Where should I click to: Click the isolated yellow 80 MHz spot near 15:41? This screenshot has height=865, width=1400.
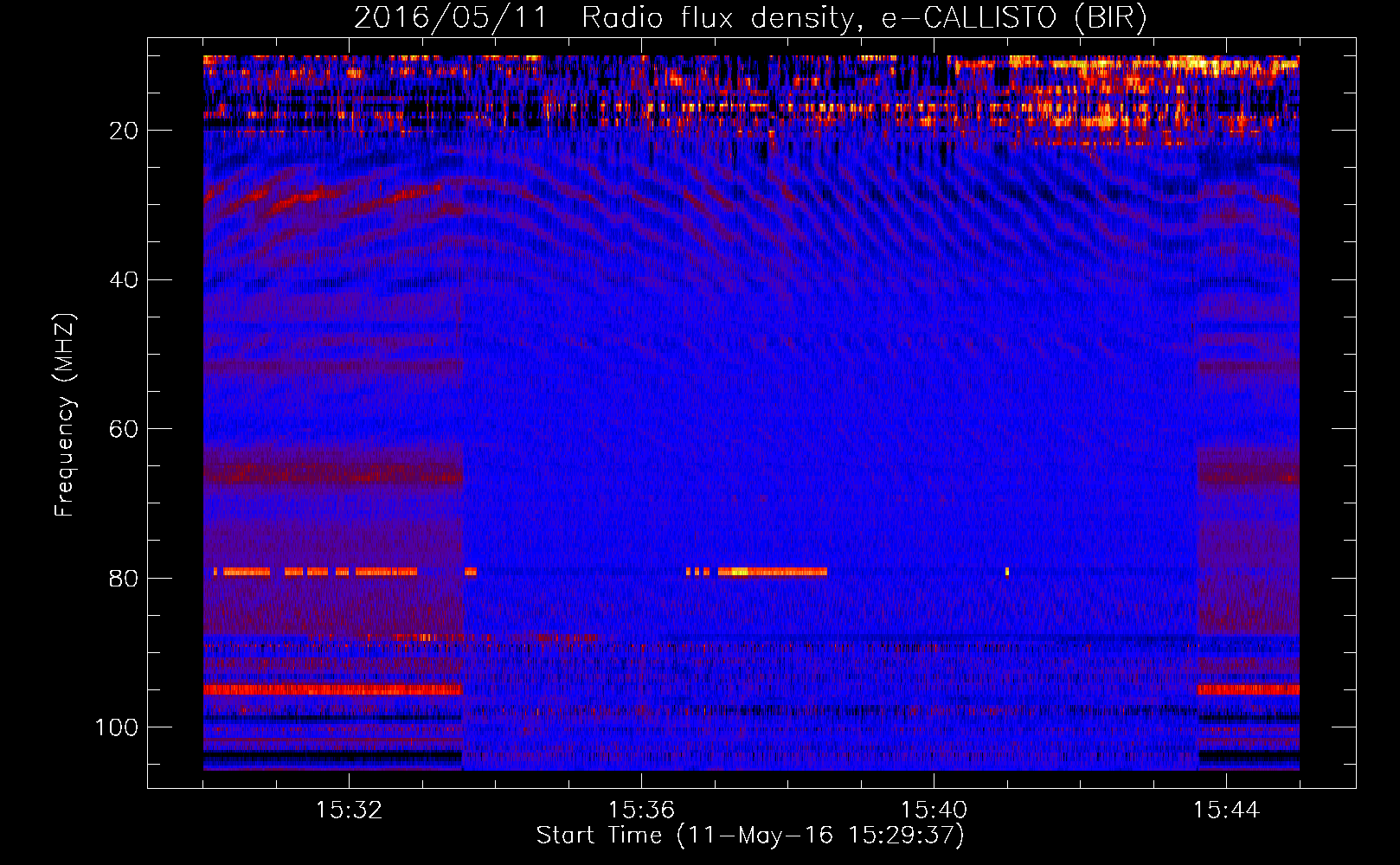pos(1007,572)
